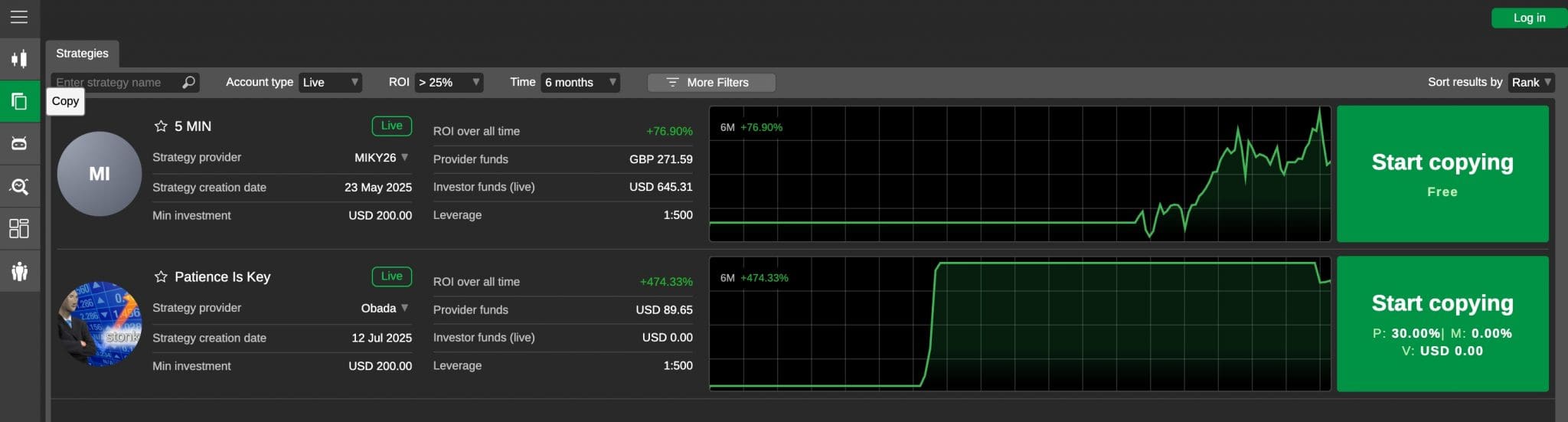Viewport: 1568px width, 422px height.
Task: Open the hamburger main menu
Action: tap(19, 17)
